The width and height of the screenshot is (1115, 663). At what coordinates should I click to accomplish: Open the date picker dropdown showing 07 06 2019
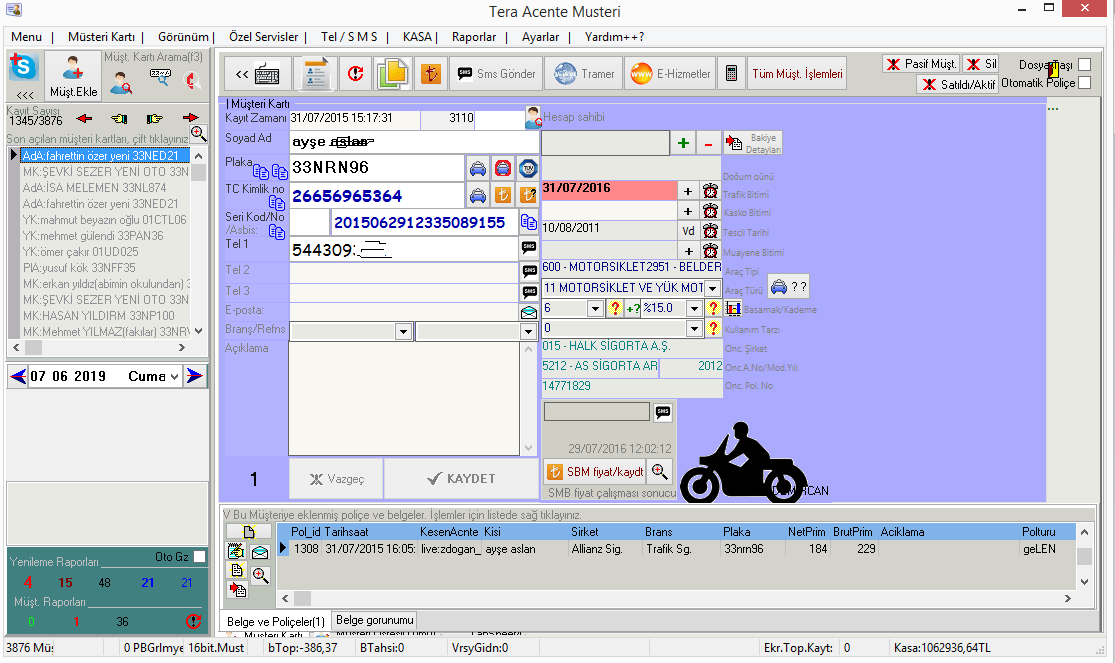pyautogui.click(x=175, y=376)
